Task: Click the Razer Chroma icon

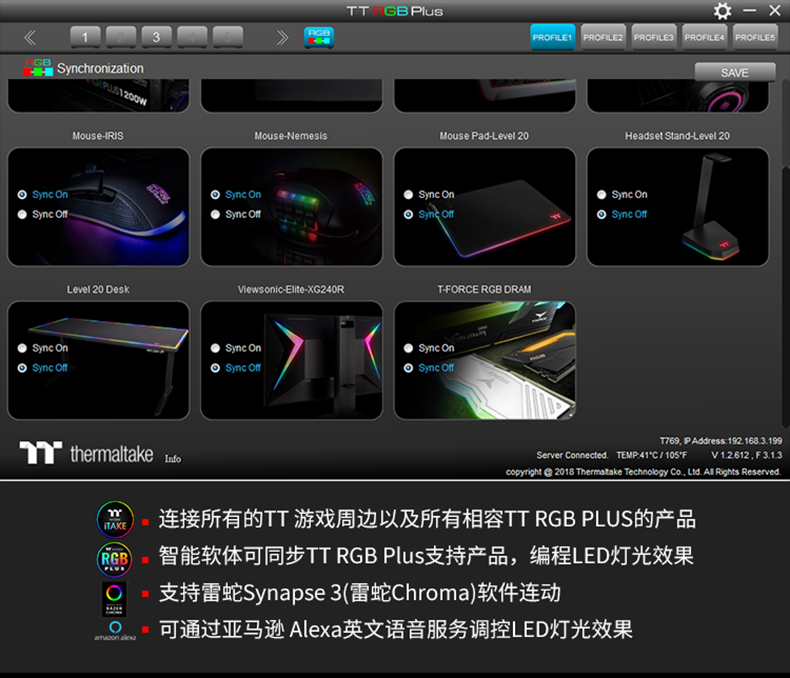Action: point(114,598)
